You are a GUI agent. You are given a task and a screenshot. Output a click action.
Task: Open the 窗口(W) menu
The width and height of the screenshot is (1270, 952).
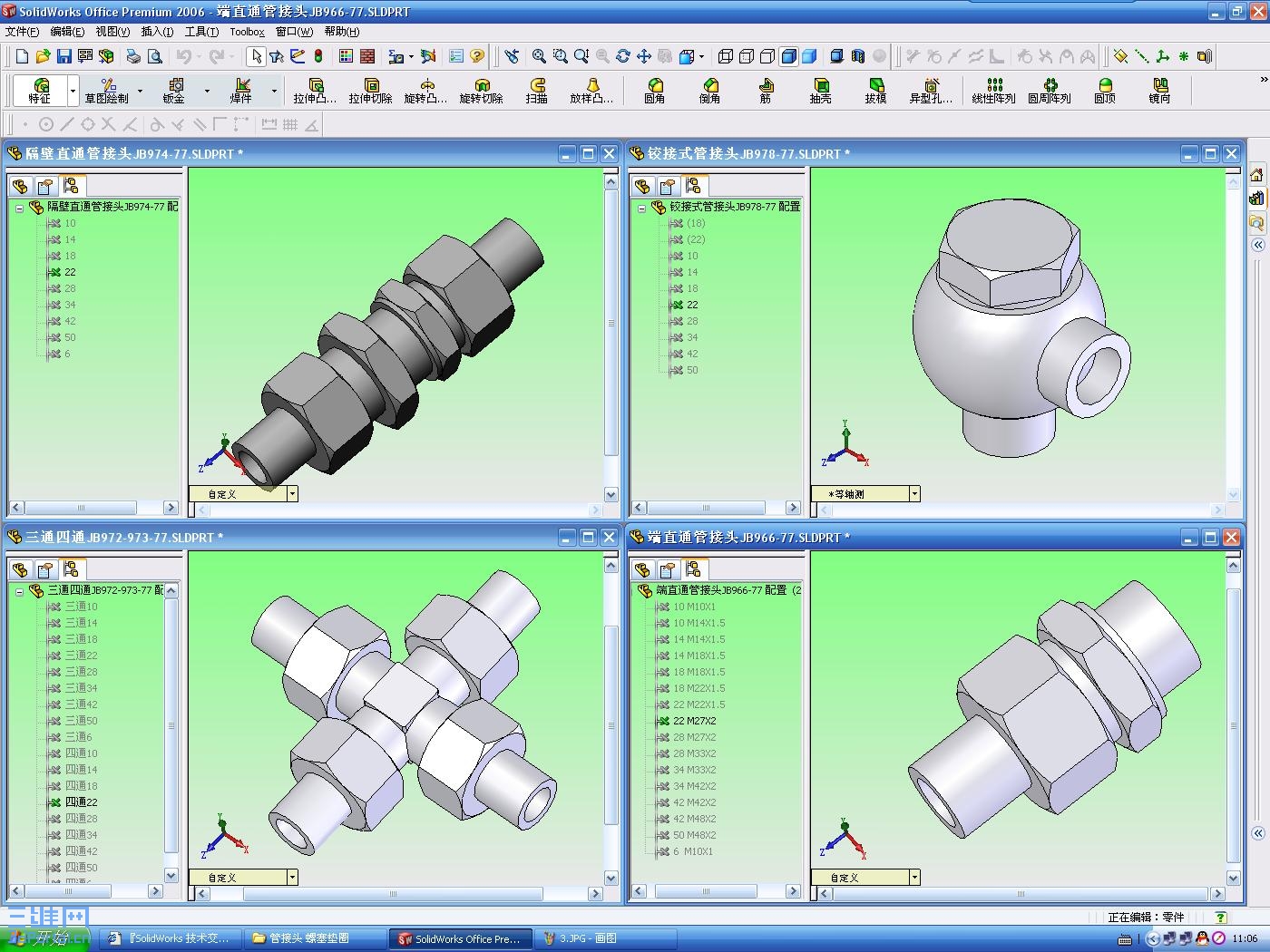(295, 32)
